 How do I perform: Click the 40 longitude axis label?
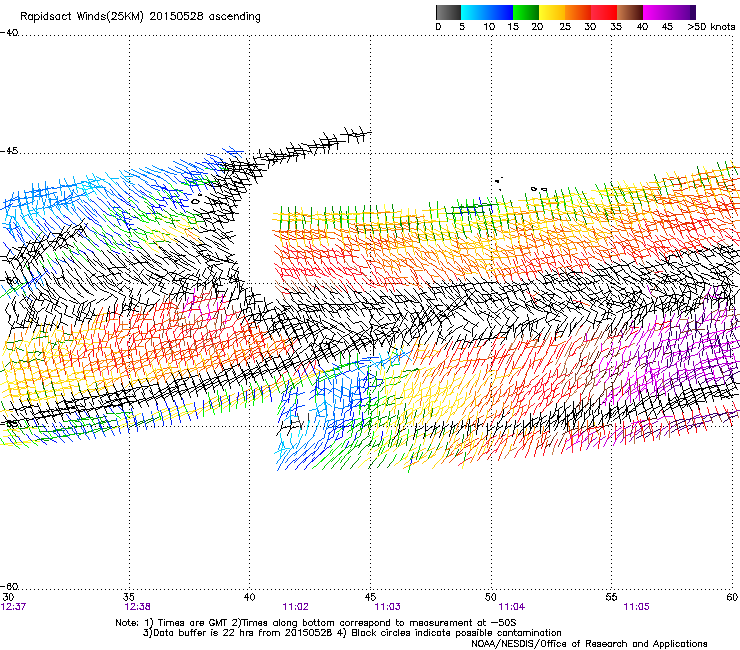tap(249, 597)
